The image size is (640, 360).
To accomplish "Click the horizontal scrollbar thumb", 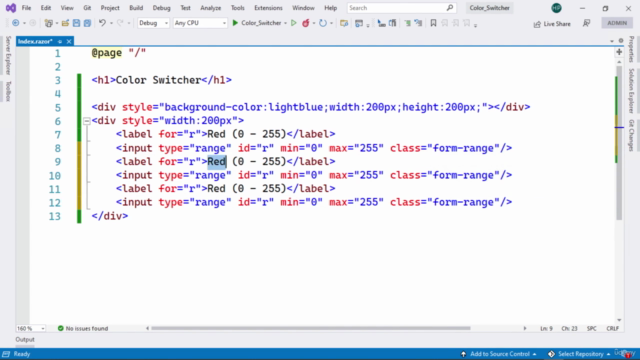I will (x=311, y=328).
